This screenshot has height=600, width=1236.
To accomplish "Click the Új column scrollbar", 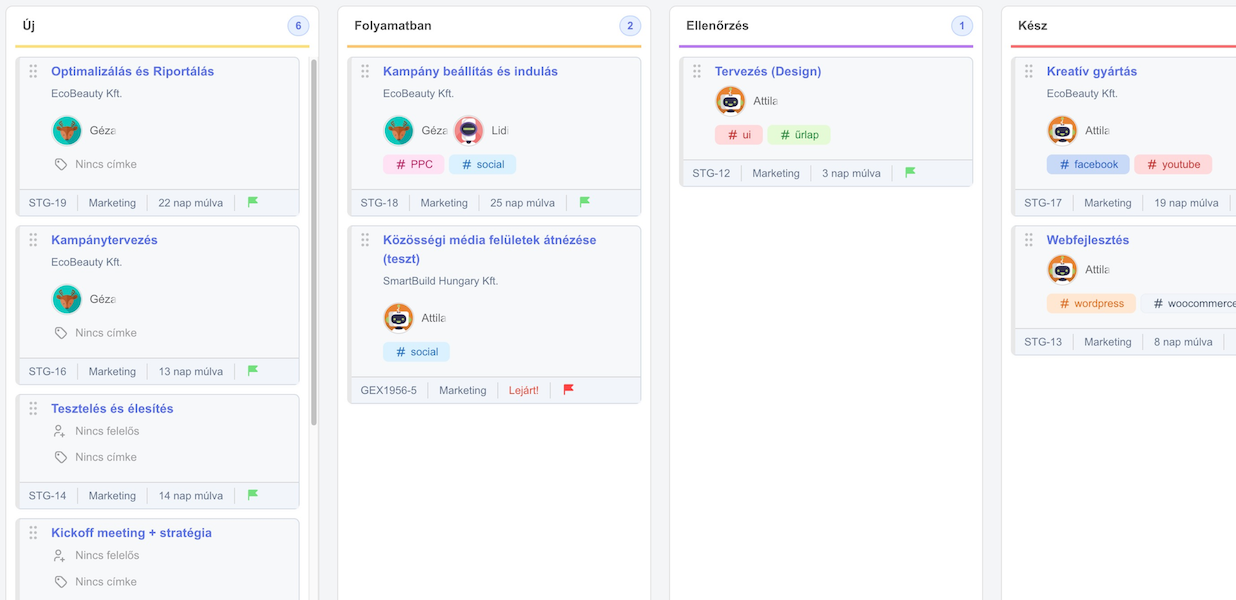I will coord(314,242).
